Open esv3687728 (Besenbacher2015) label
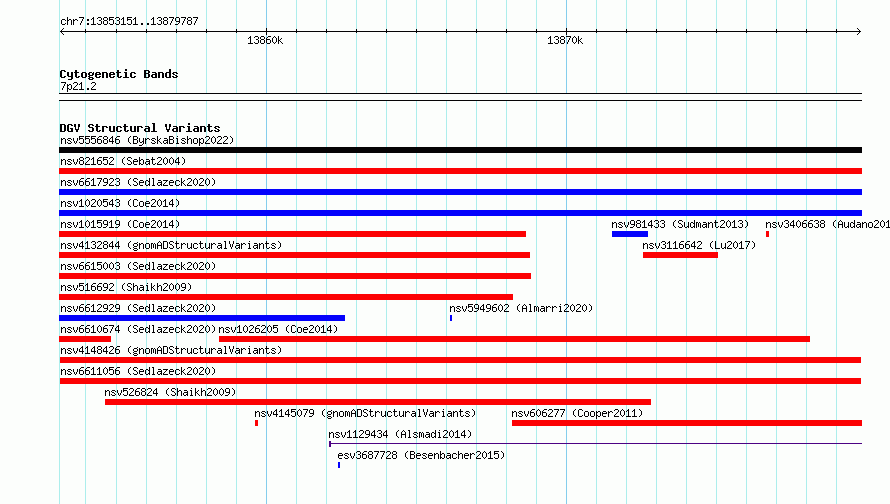The image size is (890, 504). click(421, 455)
